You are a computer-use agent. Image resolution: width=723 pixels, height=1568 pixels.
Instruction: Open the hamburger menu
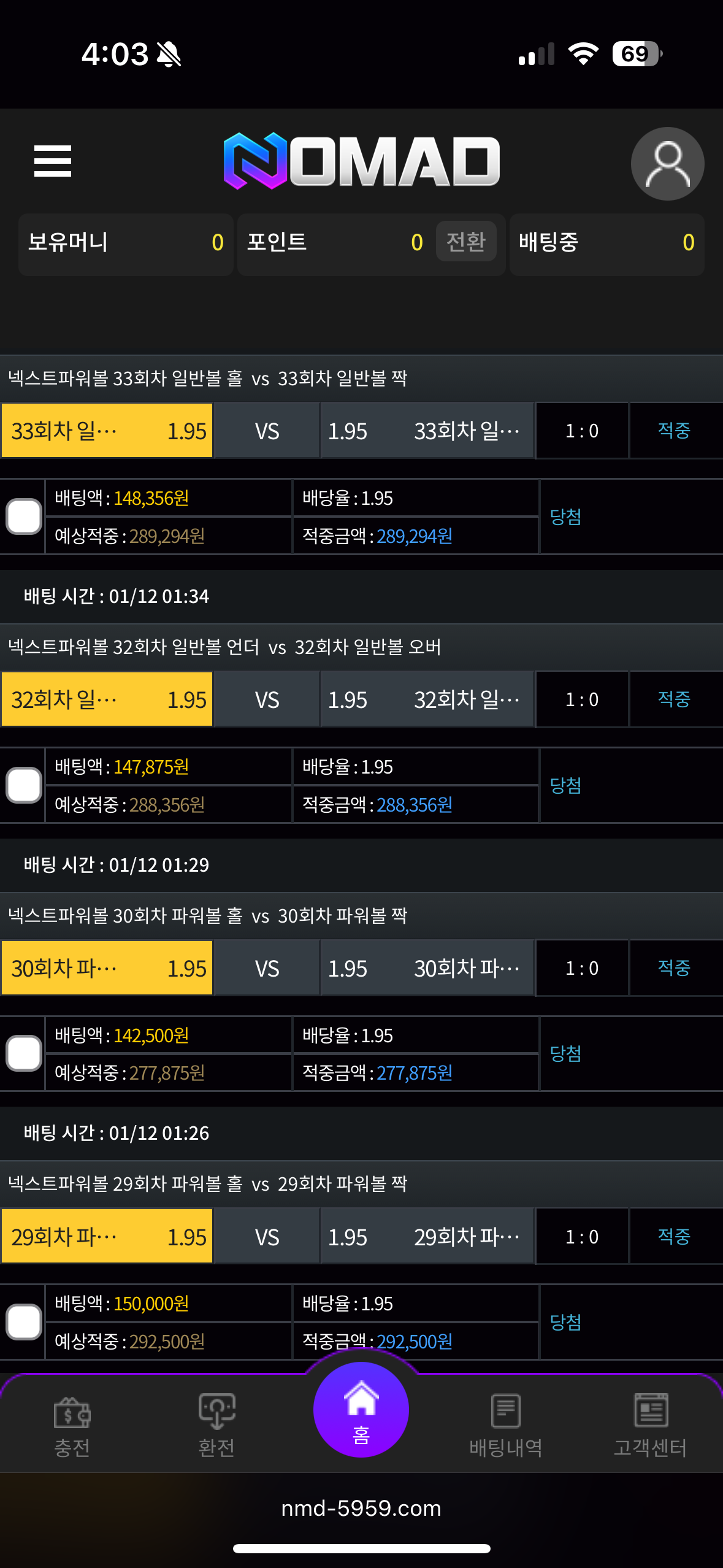[x=53, y=161]
